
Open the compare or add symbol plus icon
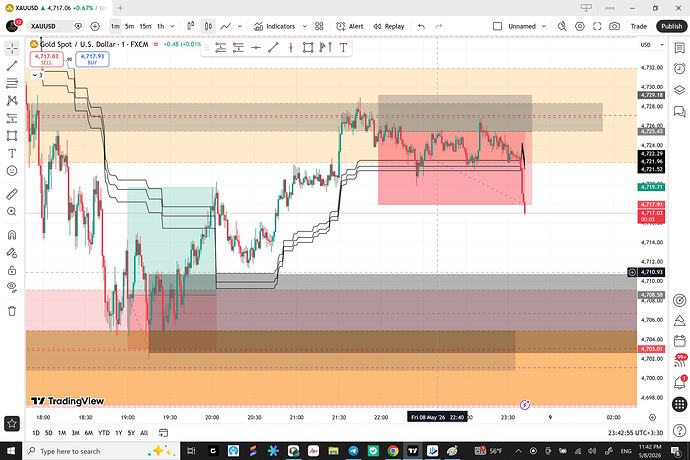(x=95, y=26)
